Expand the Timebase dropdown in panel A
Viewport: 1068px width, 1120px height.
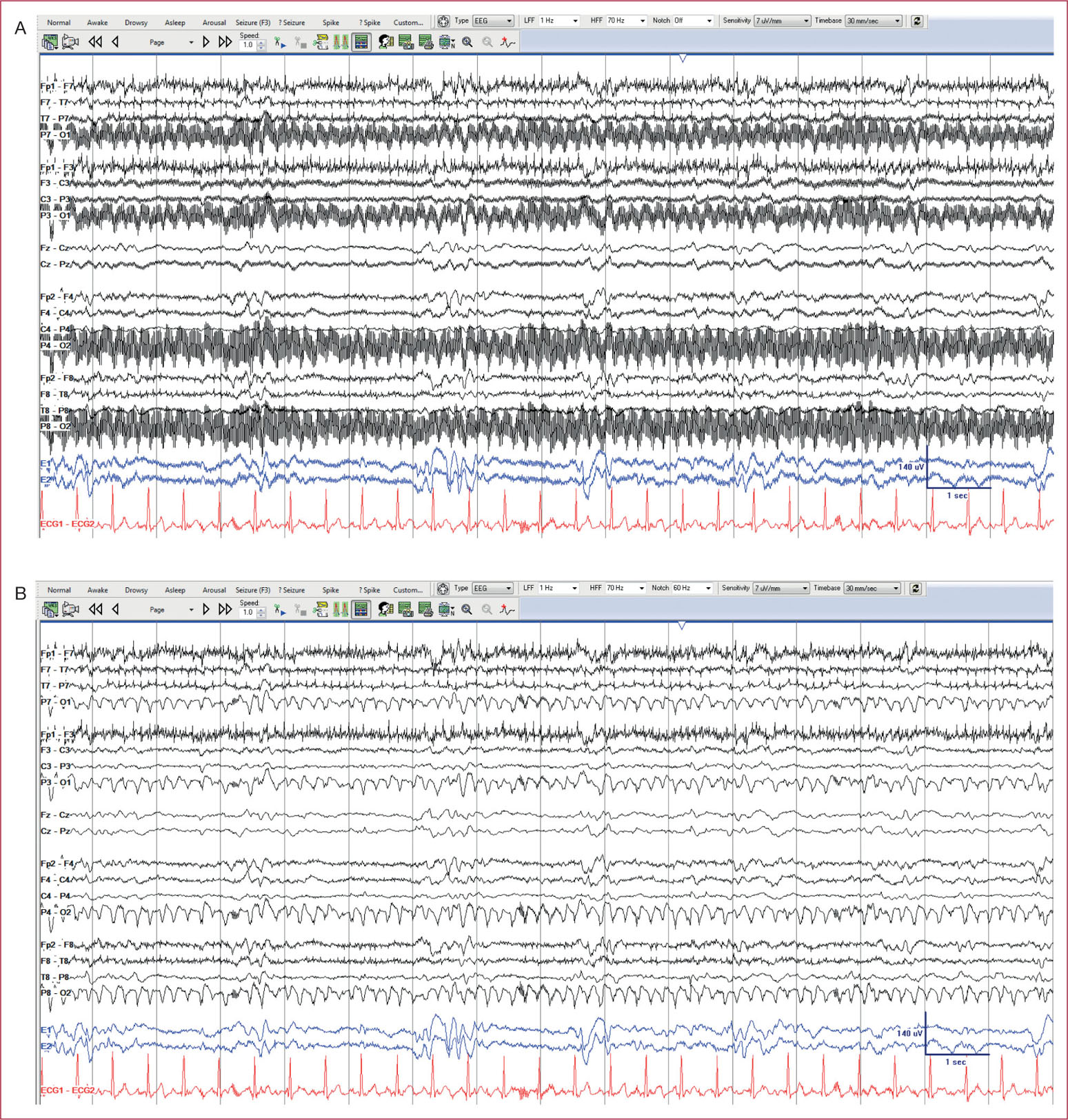874,21
